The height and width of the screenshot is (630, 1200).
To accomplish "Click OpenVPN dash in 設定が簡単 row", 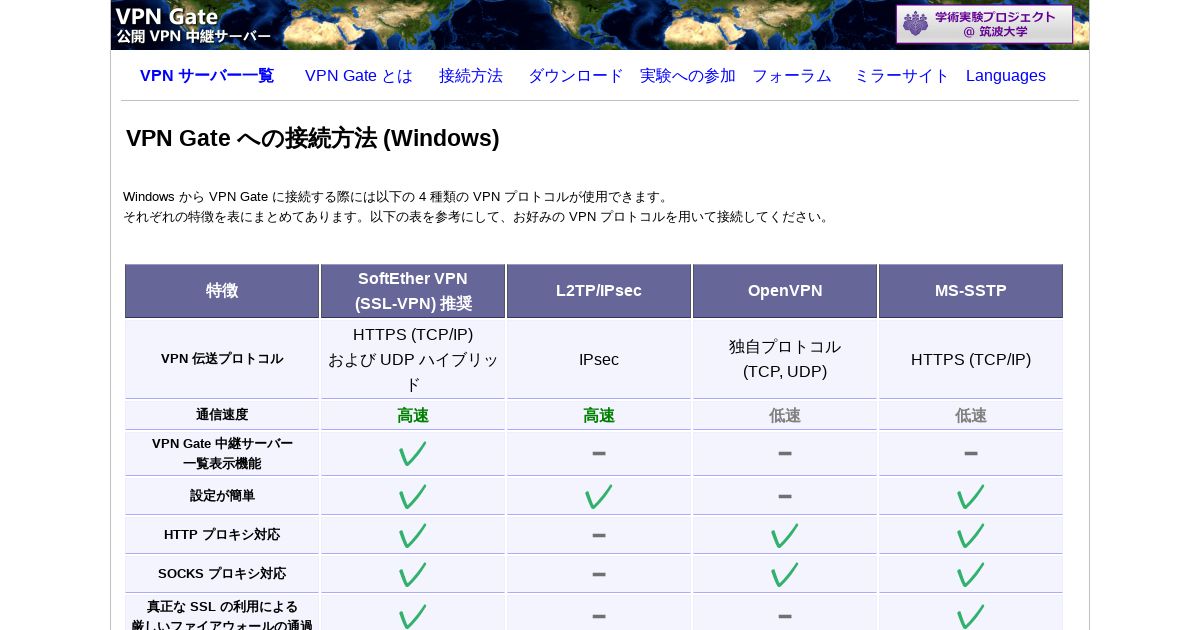I will [785, 496].
